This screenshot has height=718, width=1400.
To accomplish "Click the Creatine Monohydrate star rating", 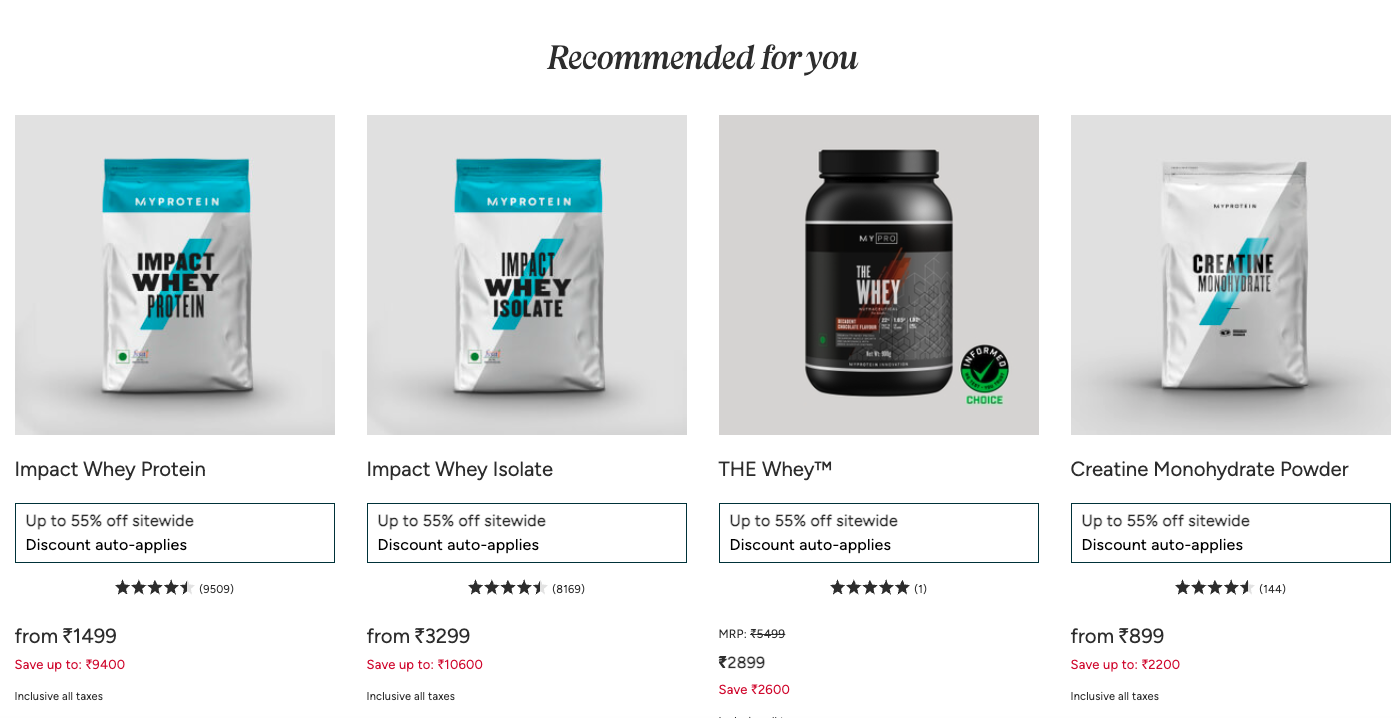I will (x=1214, y=588).
